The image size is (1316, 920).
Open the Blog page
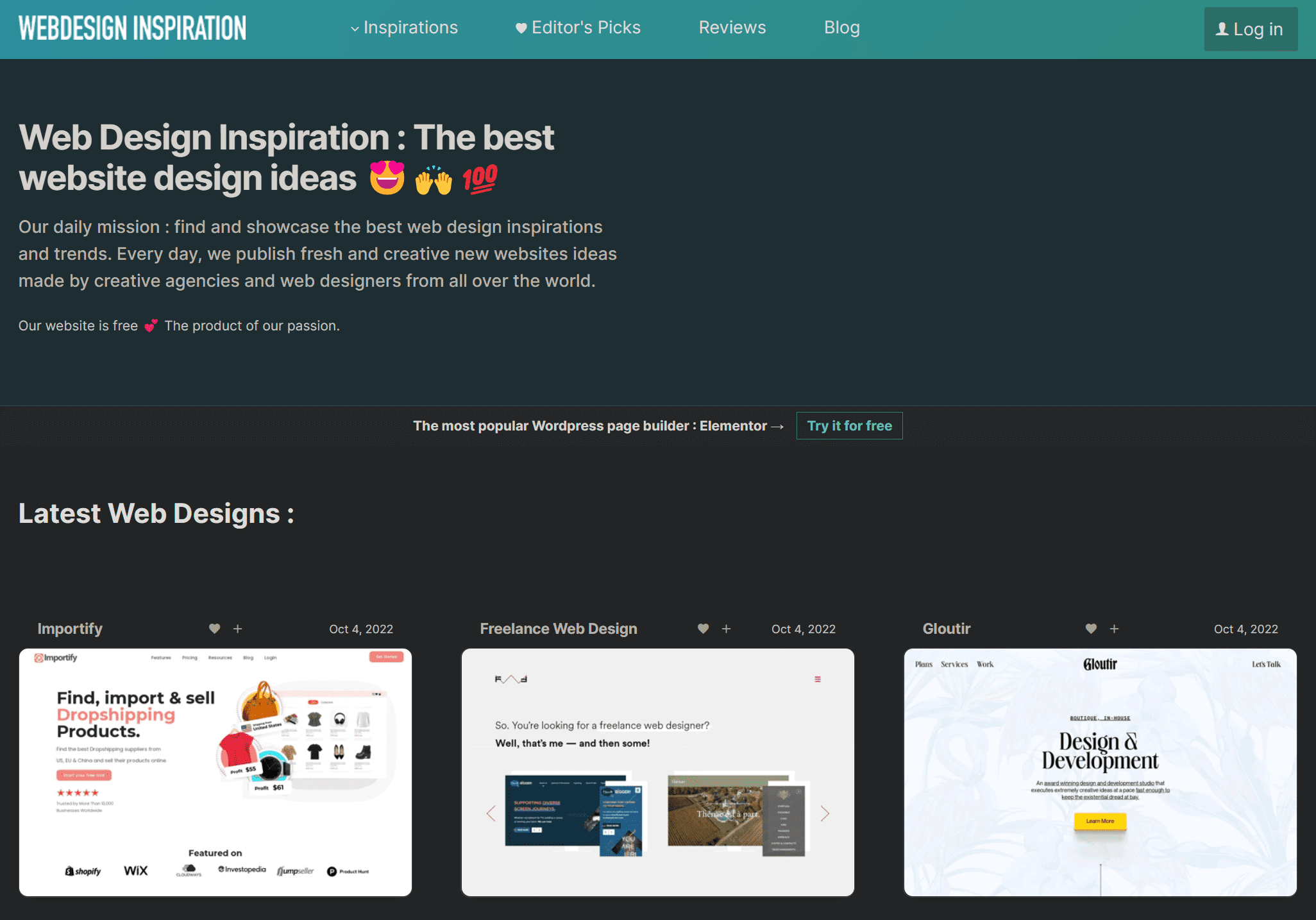(x=842, y=28)
